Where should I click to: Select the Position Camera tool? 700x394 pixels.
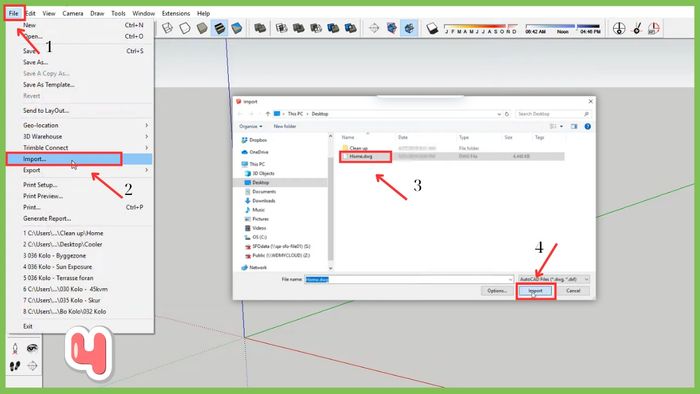click(x=15, y=348)
